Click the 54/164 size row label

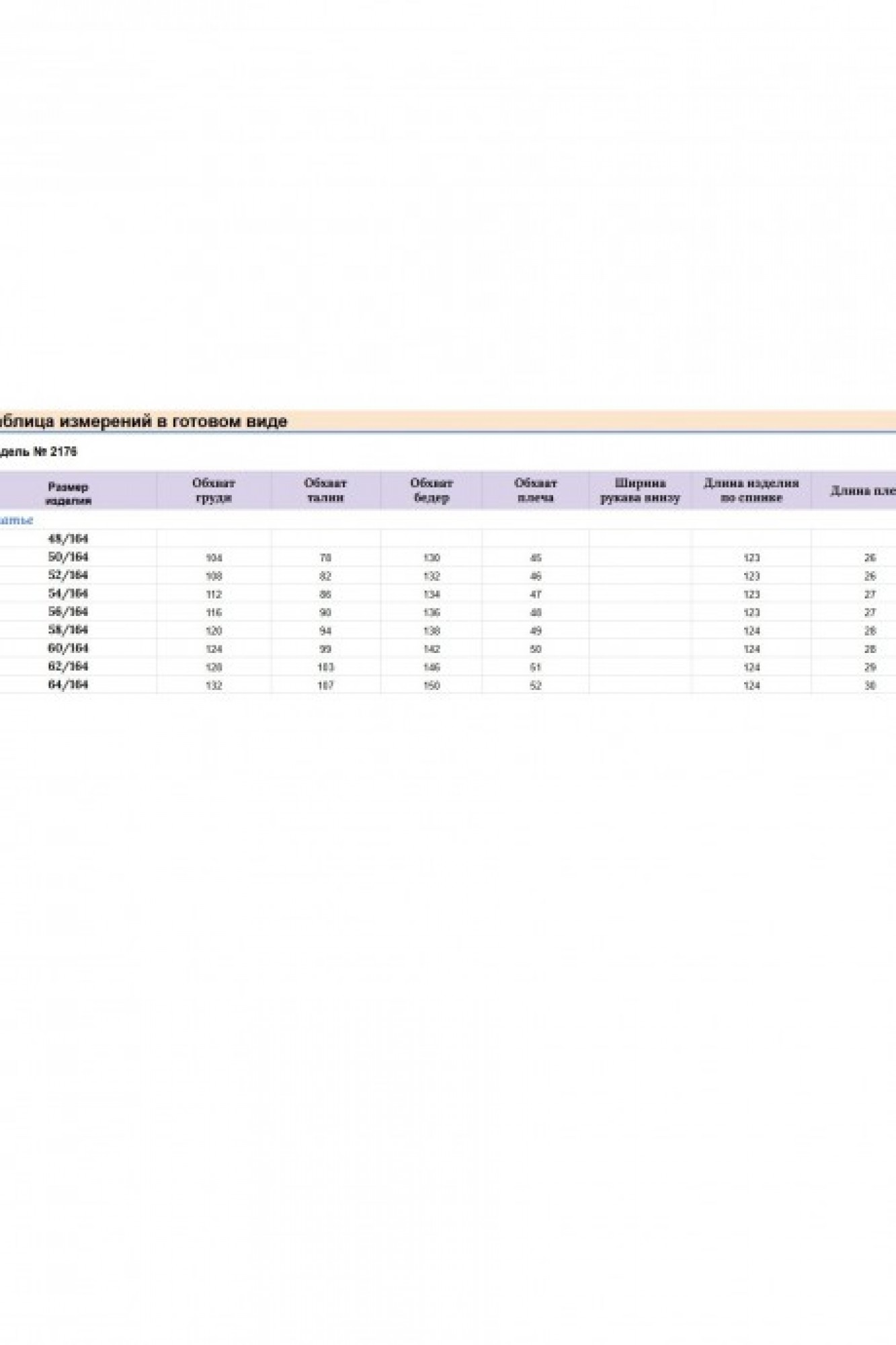click(69, 593)
